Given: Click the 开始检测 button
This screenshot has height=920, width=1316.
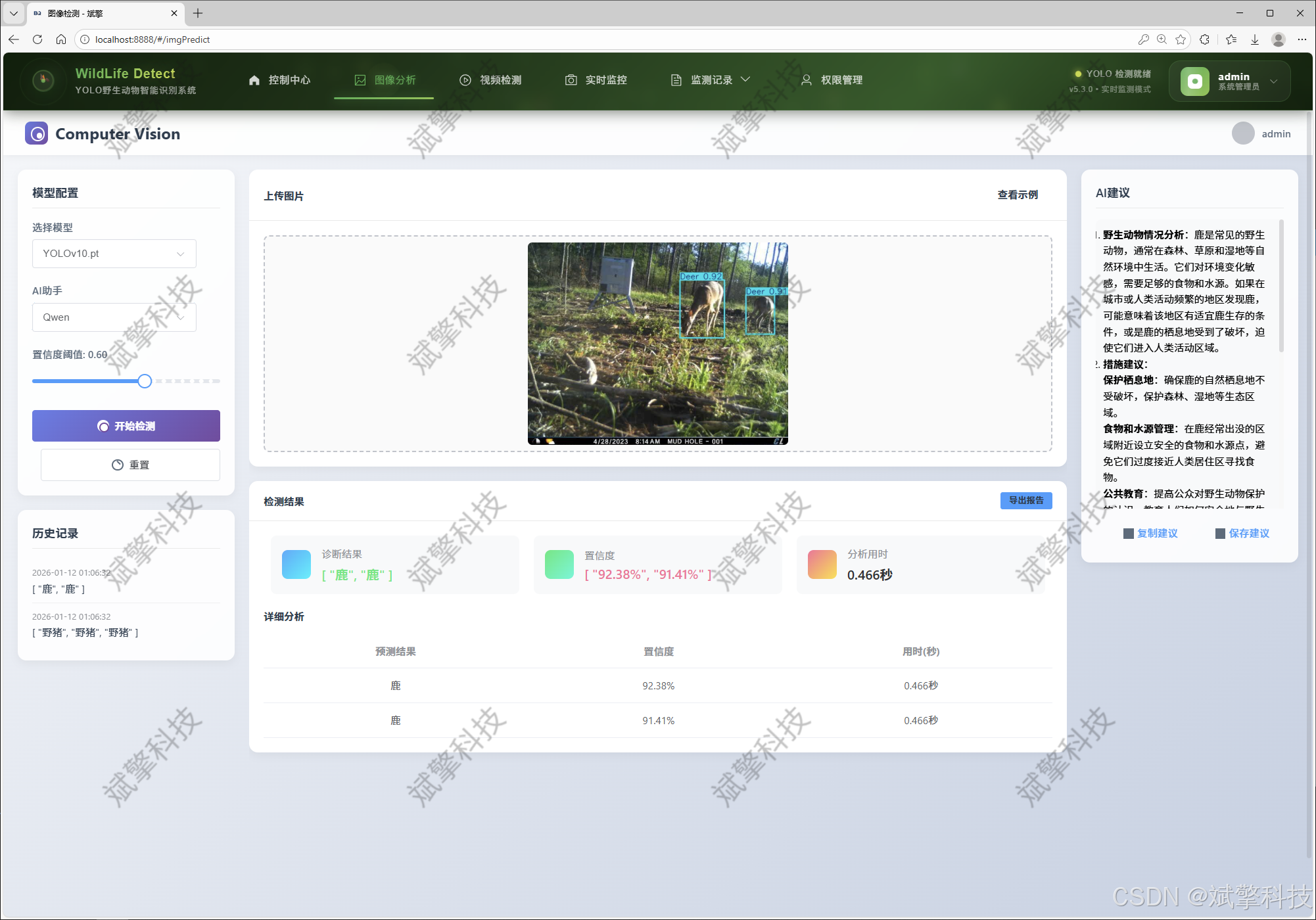Looking at the screenshot, I should click(x=126, y=426).
